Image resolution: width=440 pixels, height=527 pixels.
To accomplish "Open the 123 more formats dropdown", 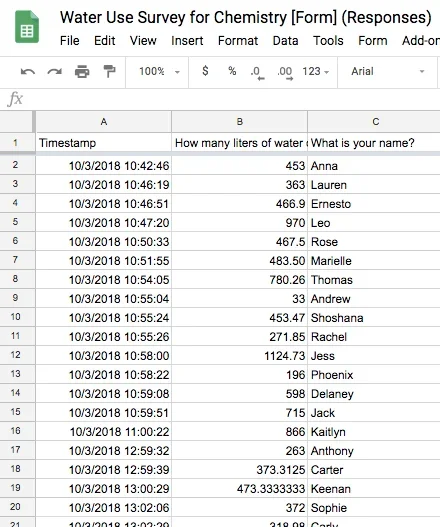I will click(x=315, y=71).
